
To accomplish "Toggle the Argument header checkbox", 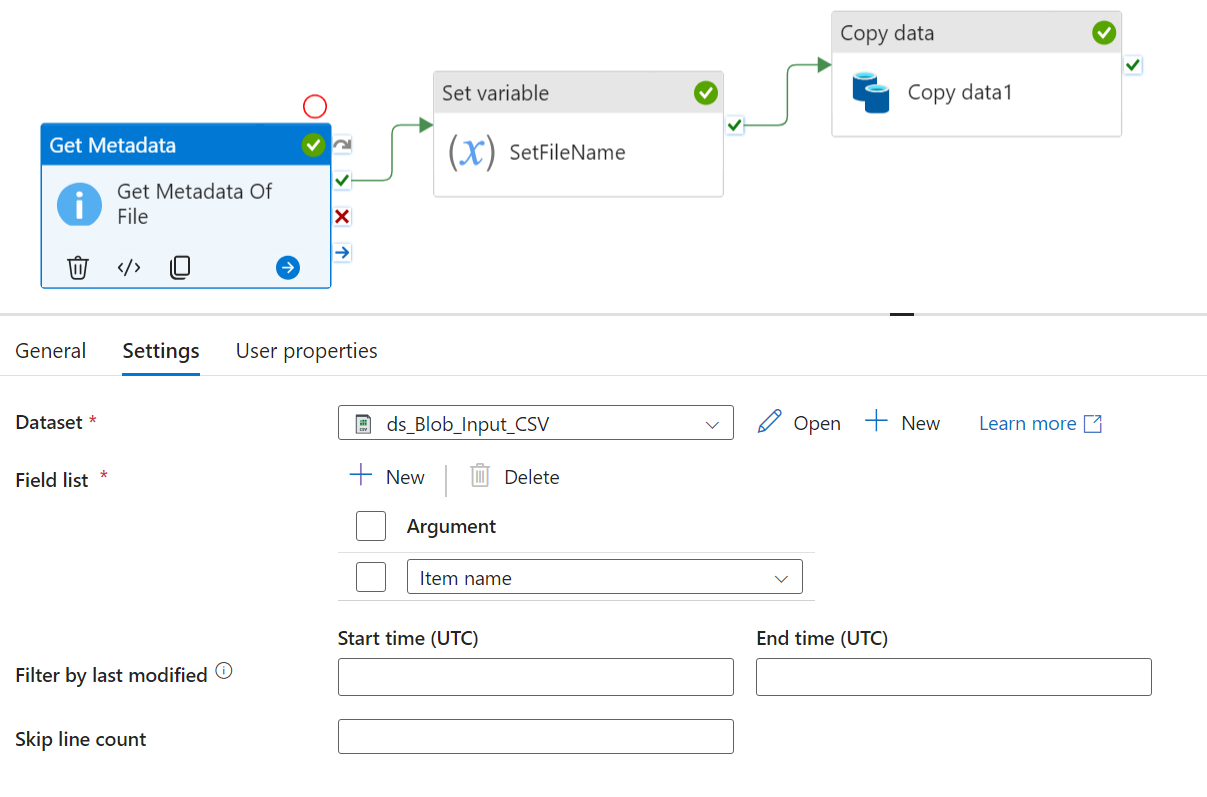I will [x=371, y=526].
